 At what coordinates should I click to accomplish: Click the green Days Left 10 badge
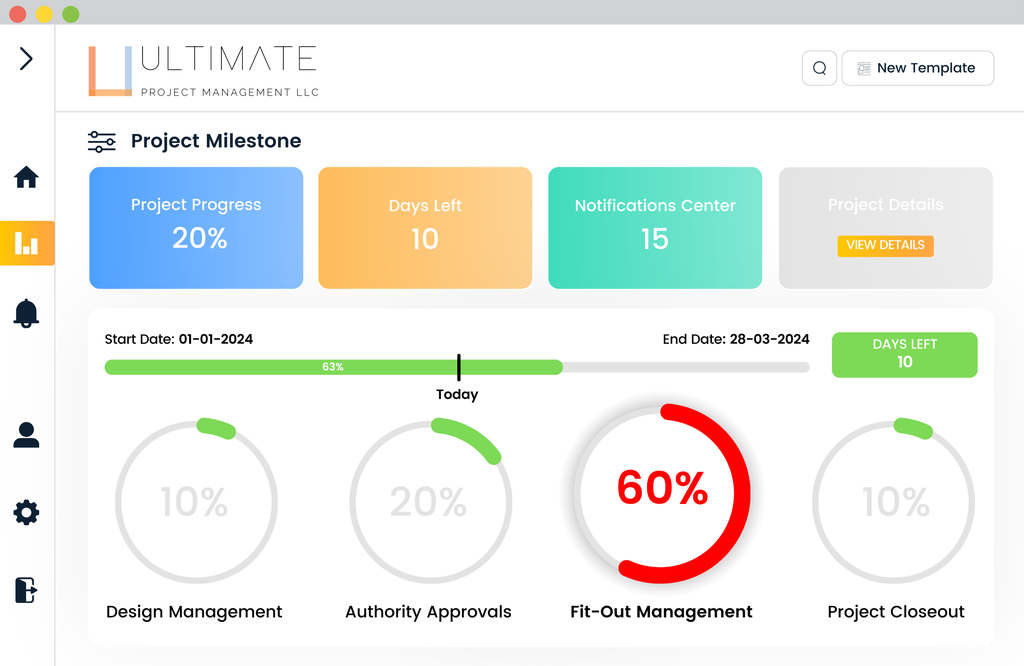pyautogui.click(x=904, y=354)
